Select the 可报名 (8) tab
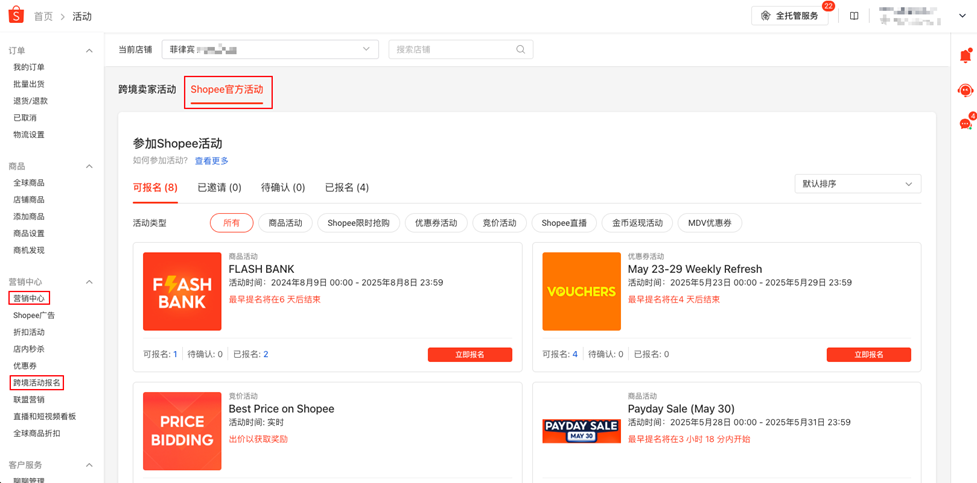This screenshot has width=977, height=483. pos(155,187)
